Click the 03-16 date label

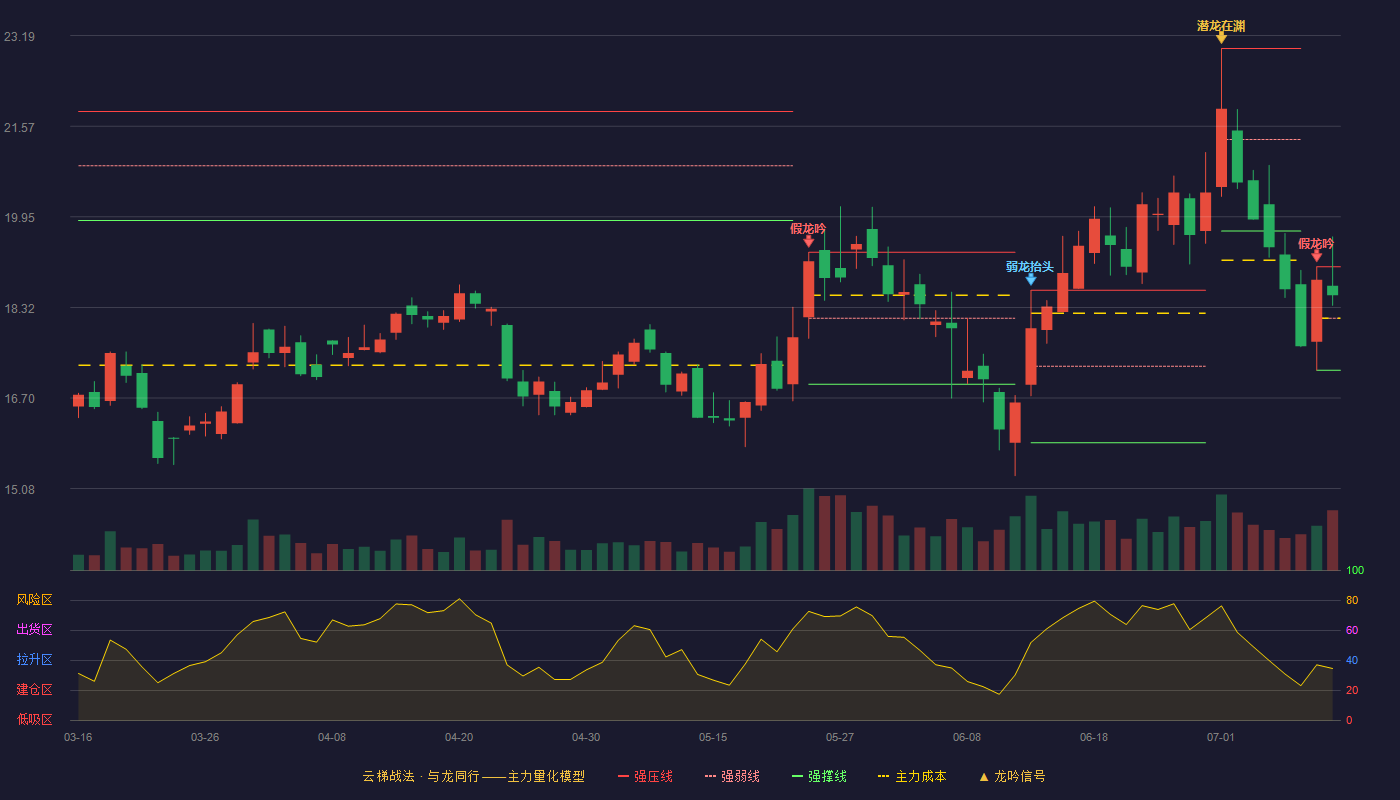78,737
